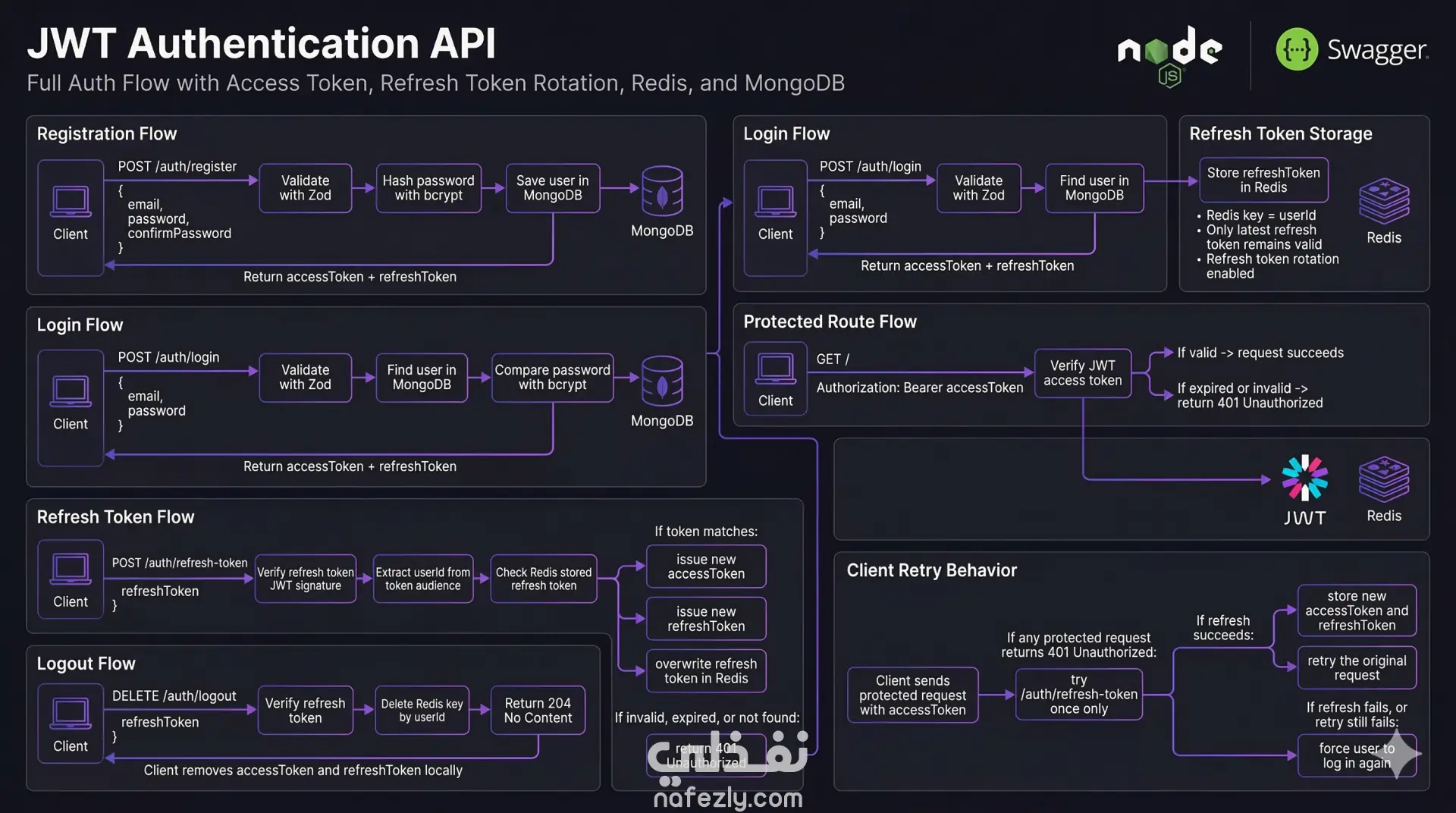Click the Check Redis stored refresh token box
This screenshot has height=813, width=1456.
(x=544, y=579)
